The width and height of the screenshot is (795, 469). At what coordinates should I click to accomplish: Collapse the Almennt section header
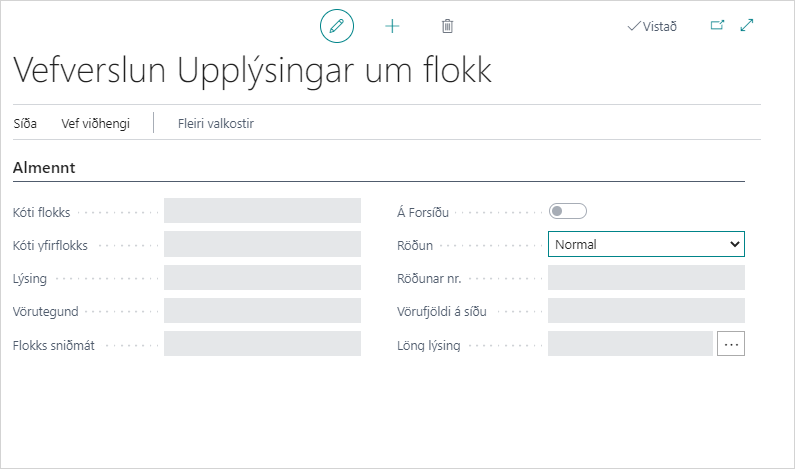pos(45,168)
